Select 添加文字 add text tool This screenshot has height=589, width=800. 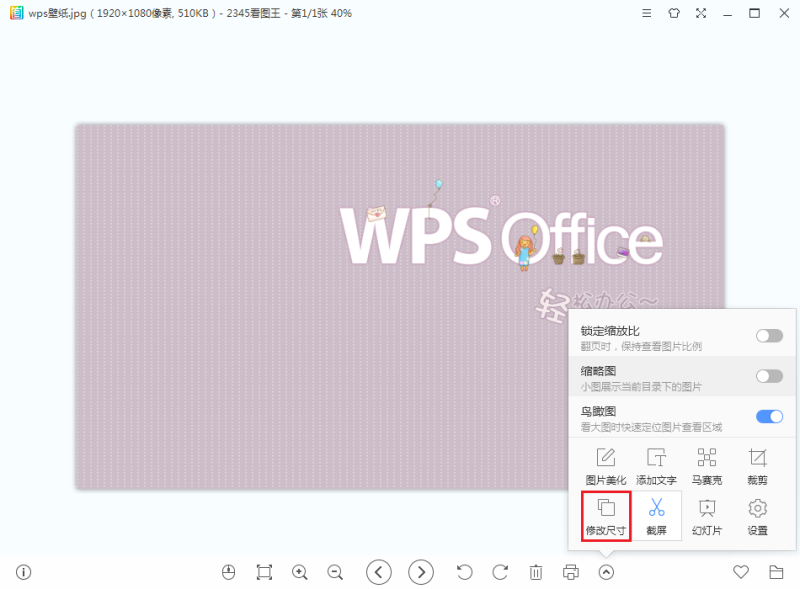pos(656,467)
